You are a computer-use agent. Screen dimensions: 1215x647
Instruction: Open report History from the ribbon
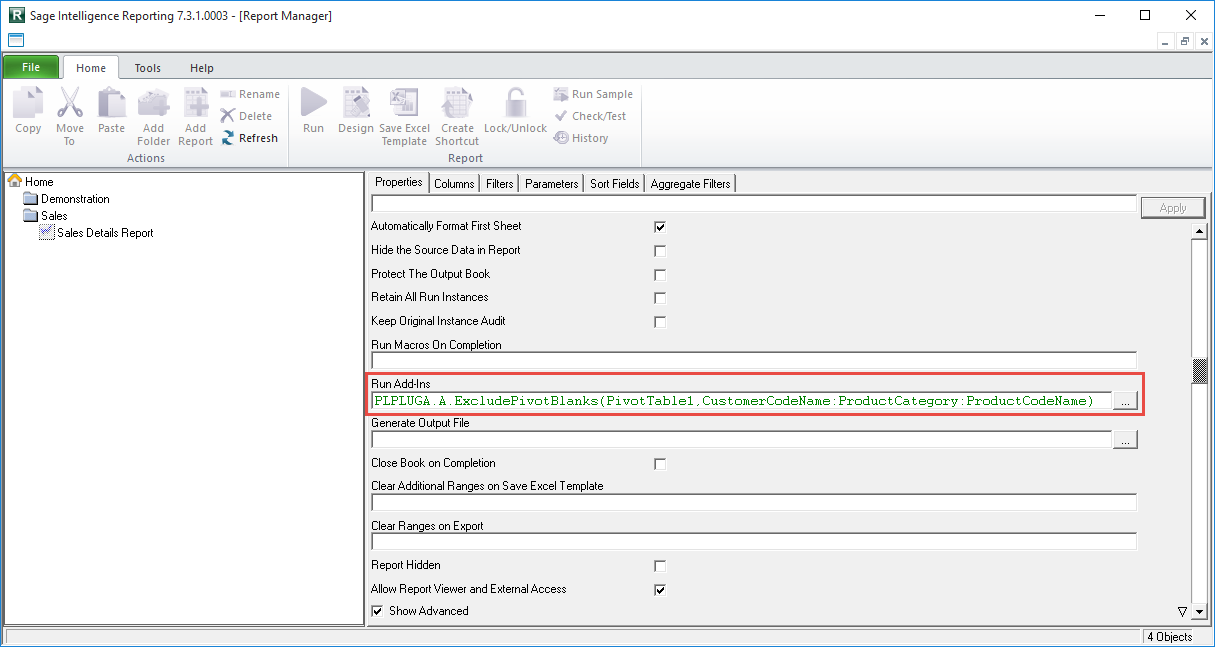pos(581,138)
